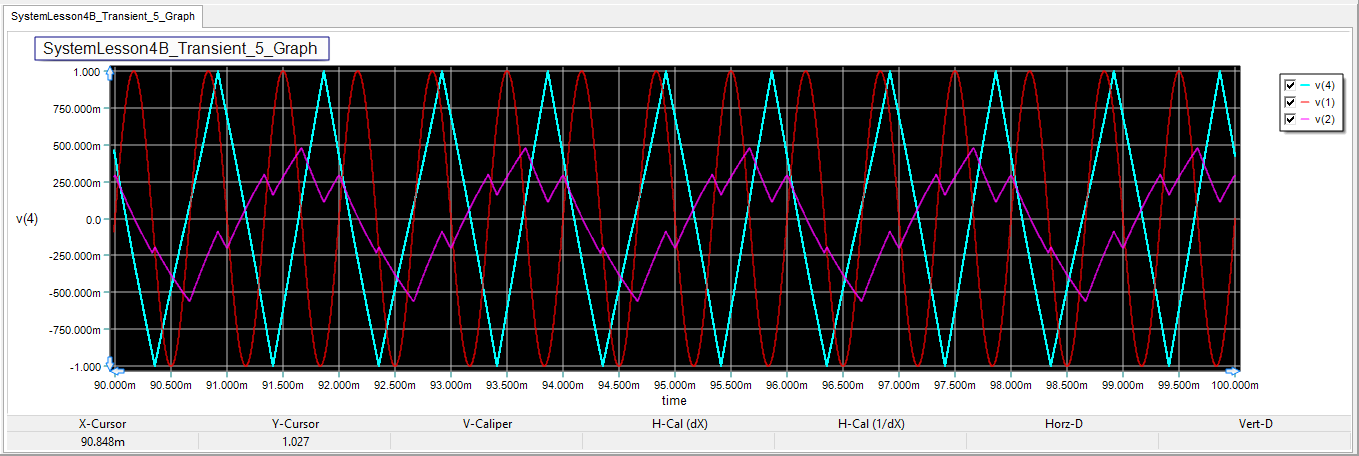This screenshot has width=1359, height=456.
Task: Click the X-Cursor value 90.848m
Action: point(103,441)
